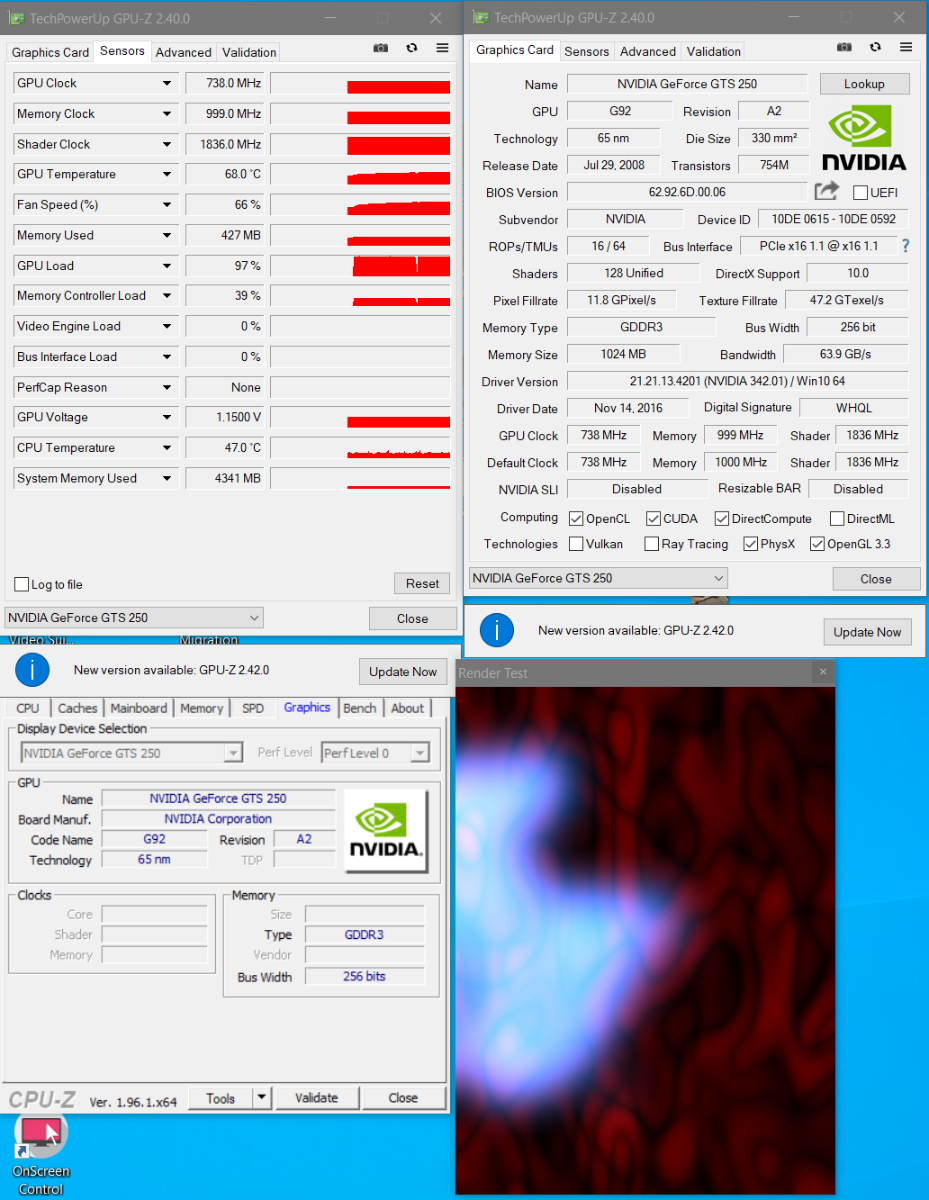Click the Lookup button

coord(864,84)
